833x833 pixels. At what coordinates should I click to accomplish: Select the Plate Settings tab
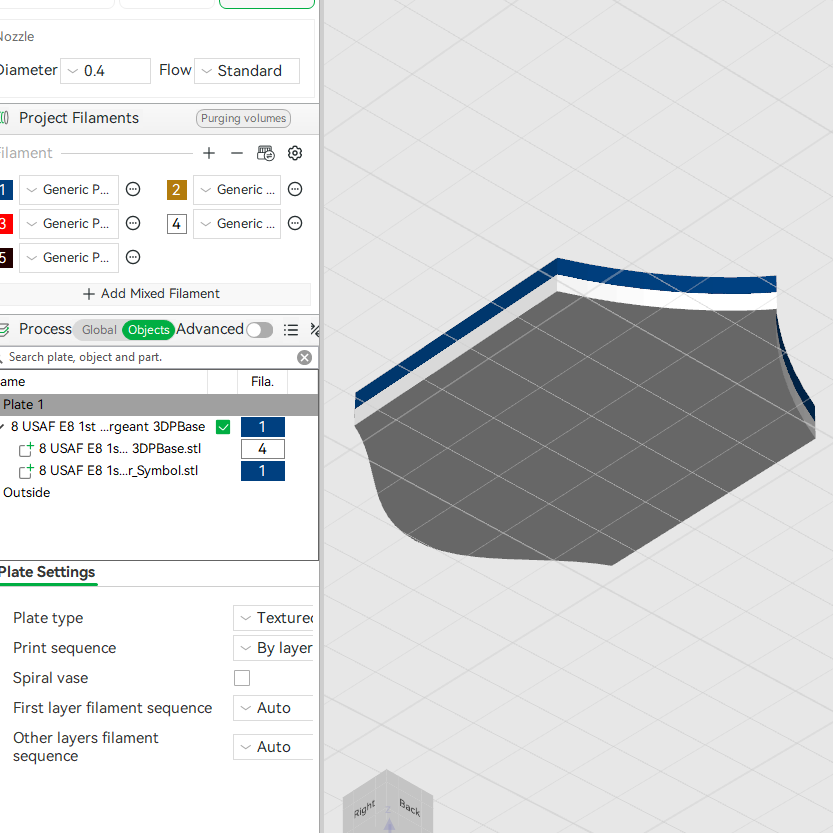pos(47,572)
